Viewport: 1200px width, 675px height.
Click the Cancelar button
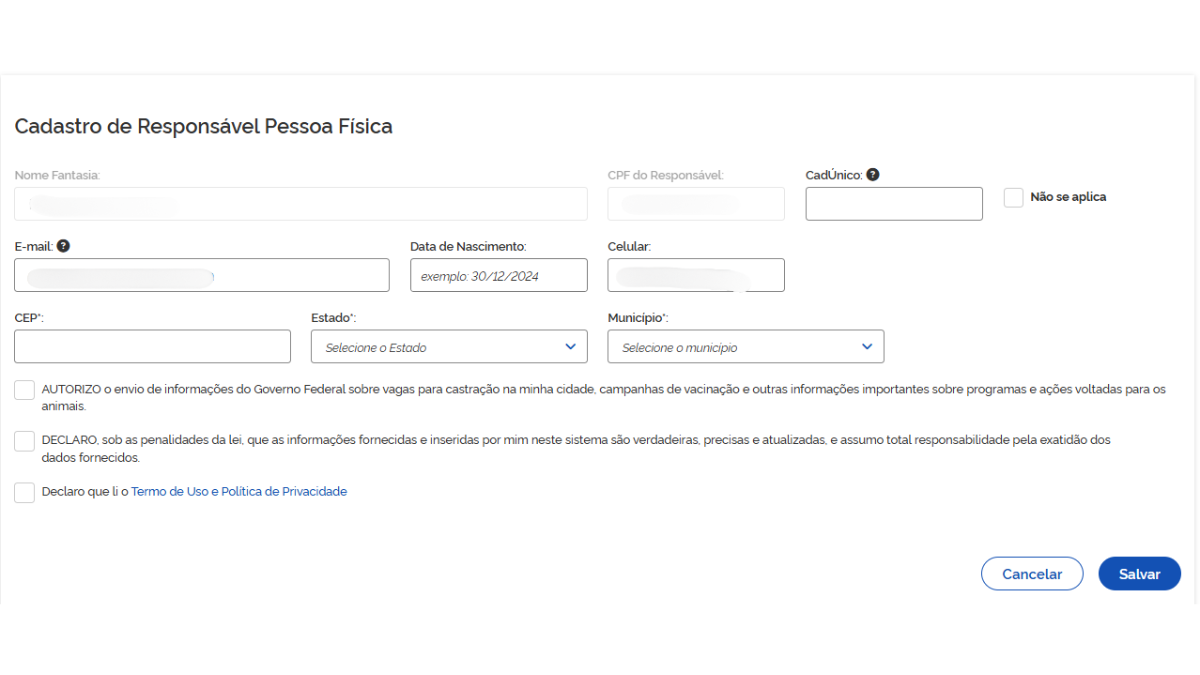(x=1032, y=573)
